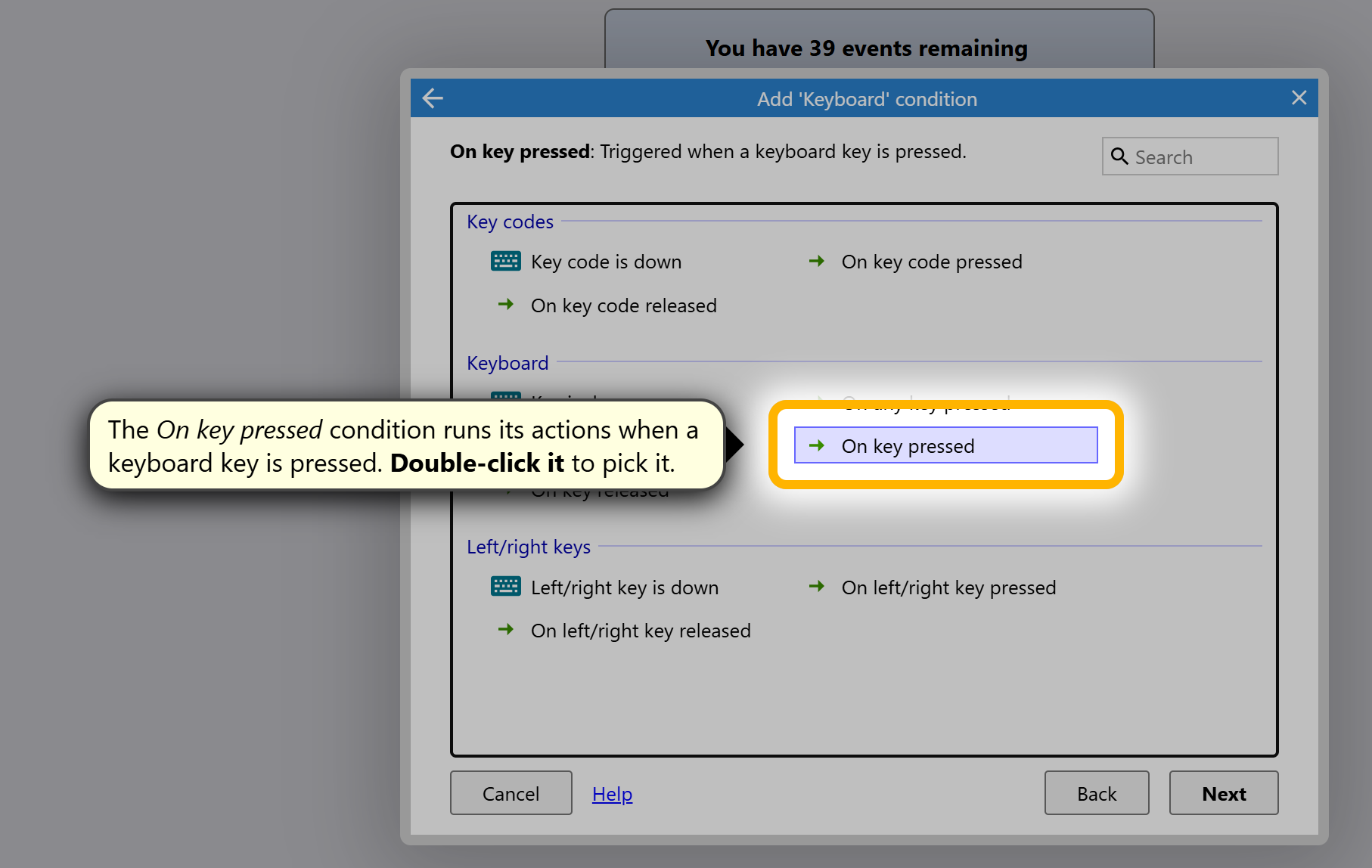Select Key code is down condition

pyautogui.click(x=606, y=262)
